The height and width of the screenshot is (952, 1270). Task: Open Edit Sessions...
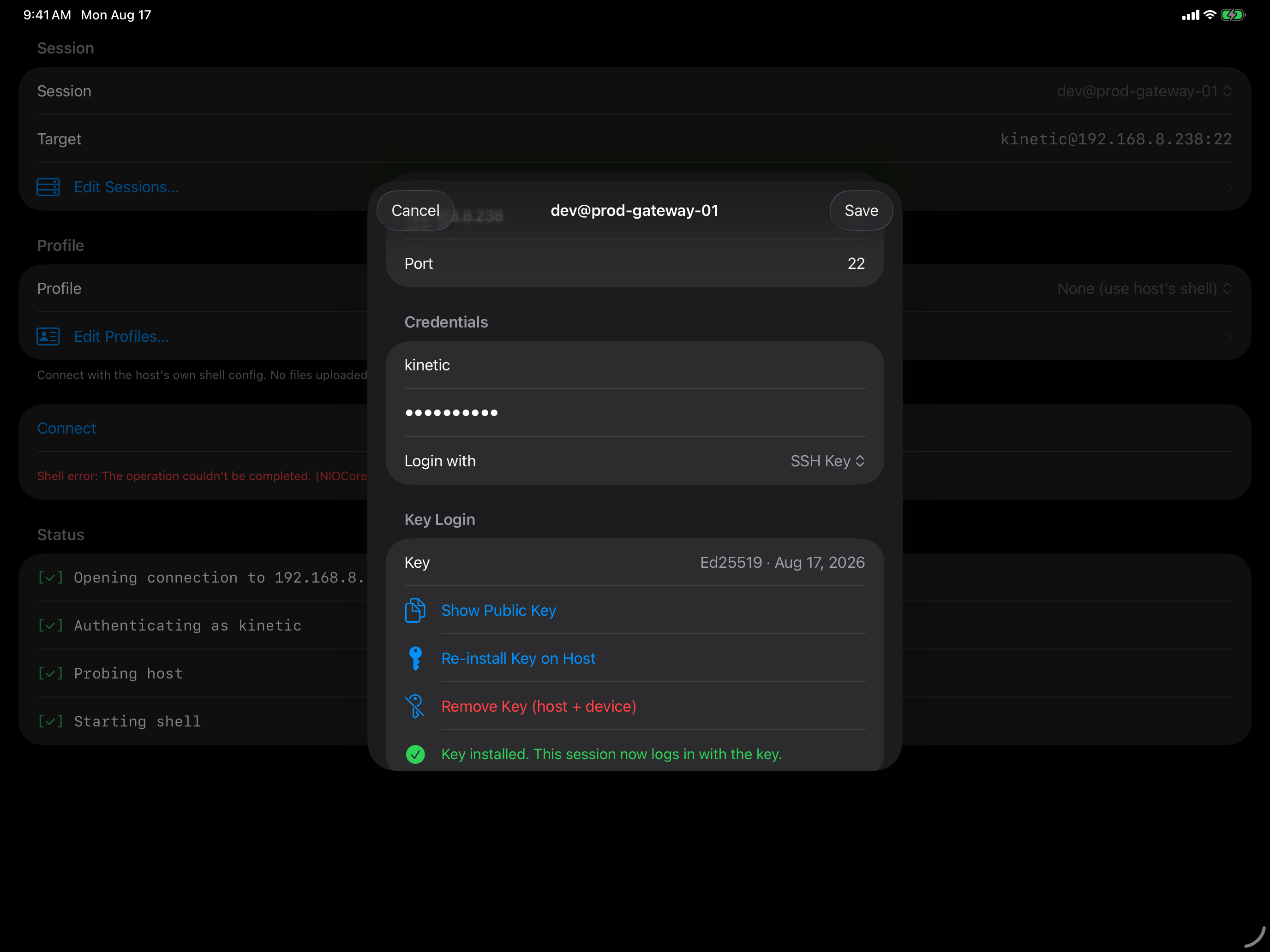pyautogui.click(x=126, y=187)
